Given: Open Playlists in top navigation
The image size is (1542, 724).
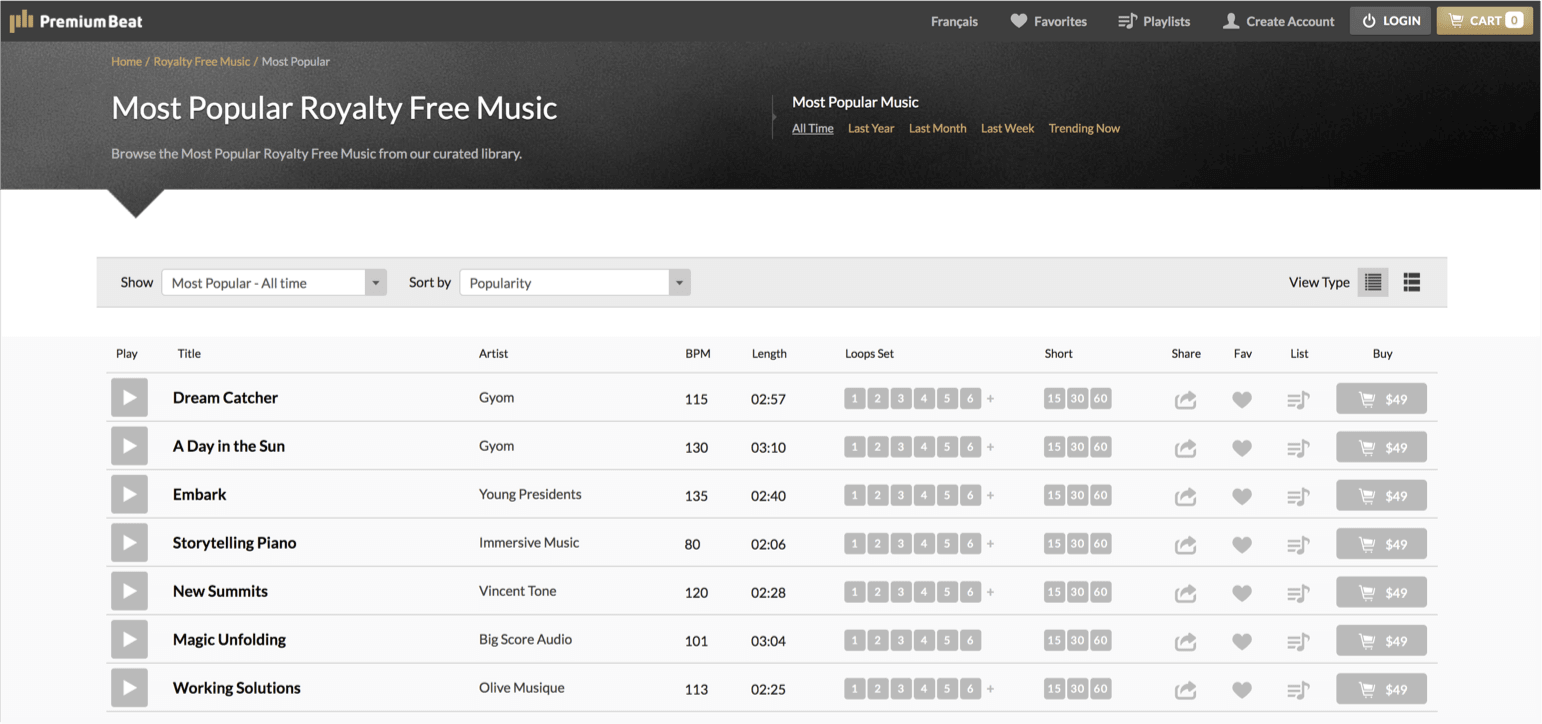Looking at the screenshot, I should tap(1154, 21).
